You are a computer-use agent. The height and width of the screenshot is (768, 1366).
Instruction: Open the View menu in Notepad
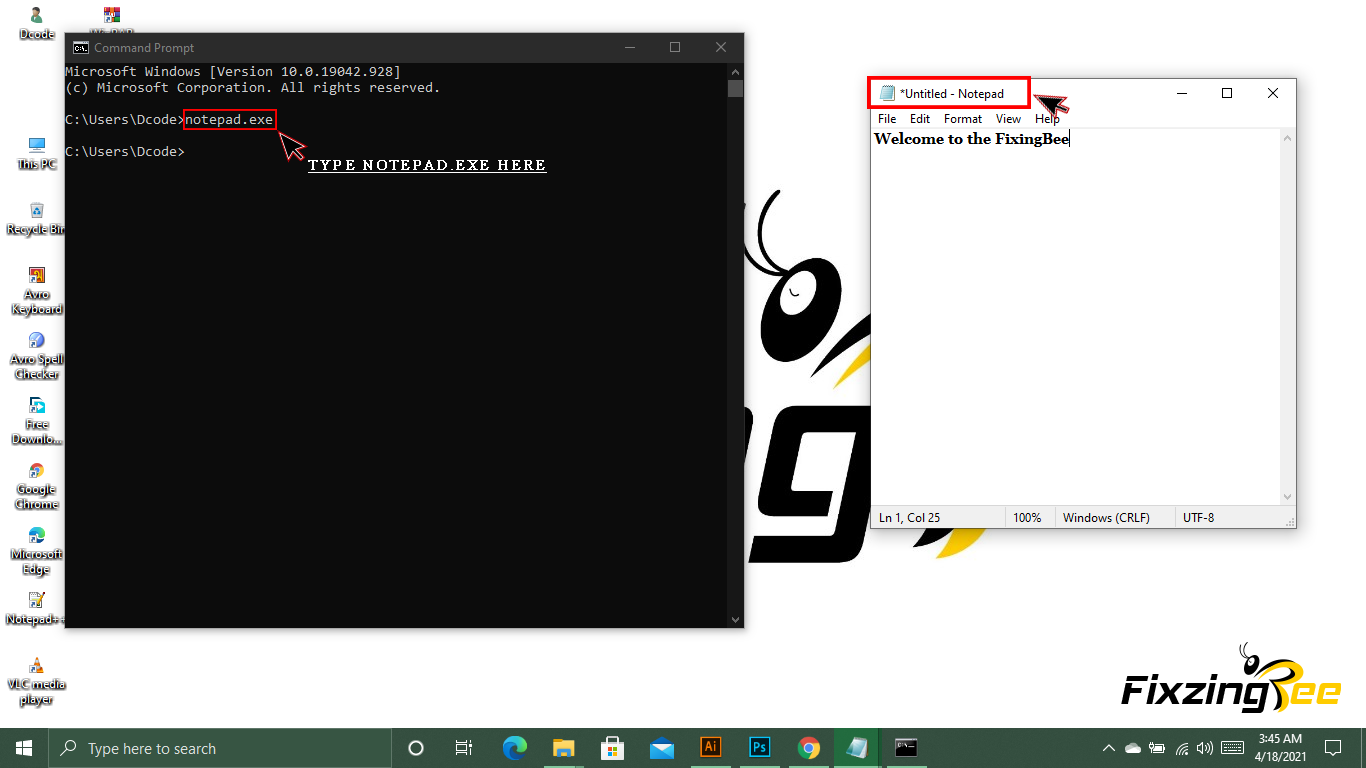1008,119
